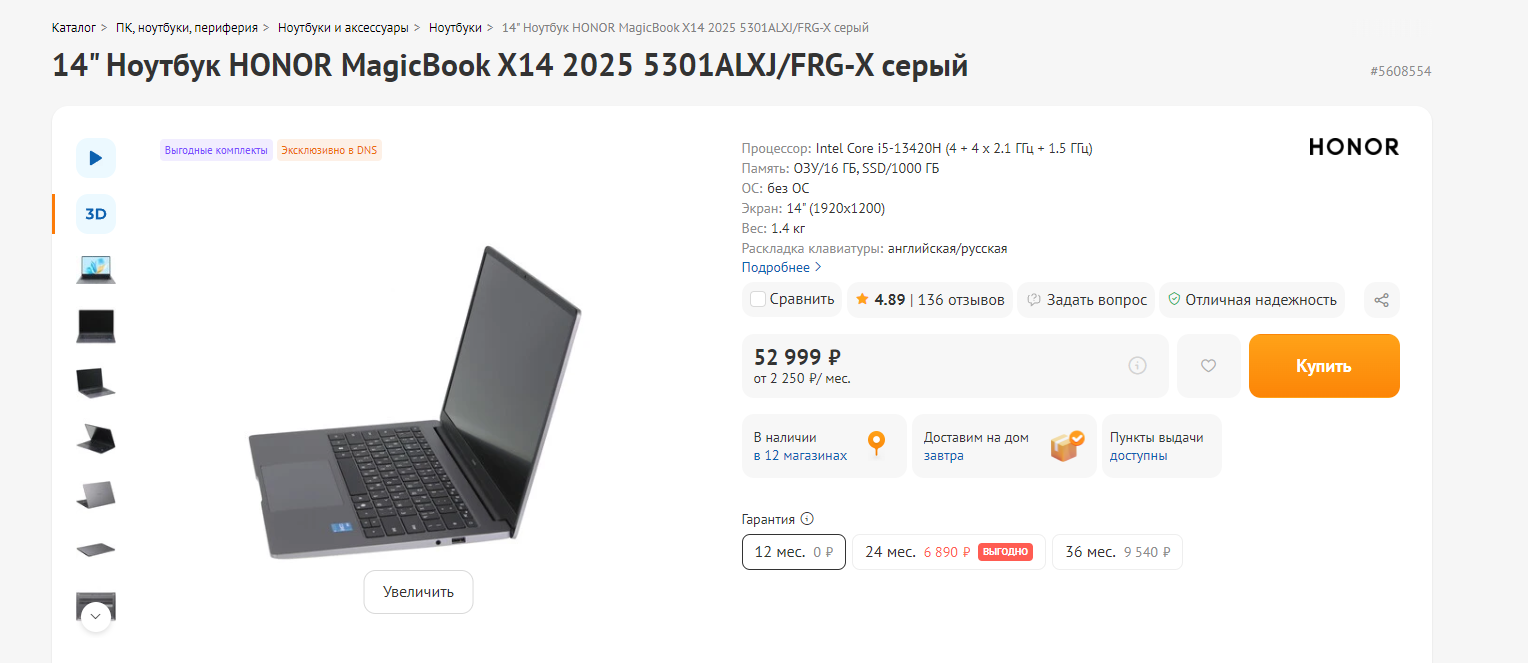Click the price info circle icon
Viewport: 1528px width, 663px height.
(x=1137, y=366)
